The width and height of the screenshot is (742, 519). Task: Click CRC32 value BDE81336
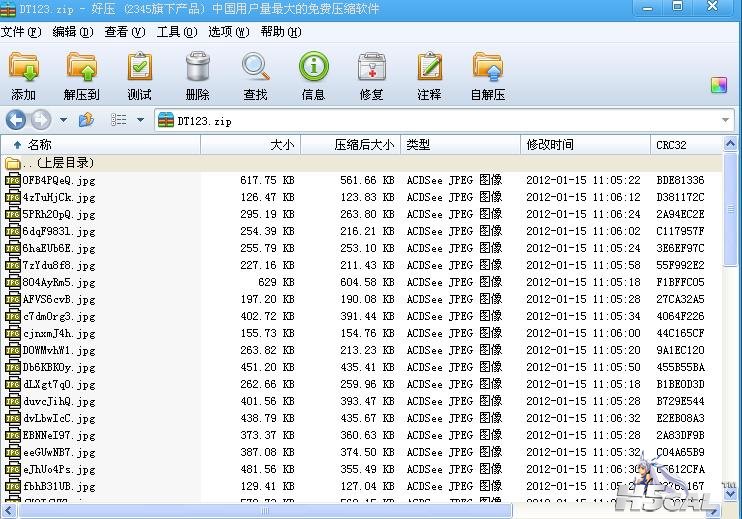[680, 180]
